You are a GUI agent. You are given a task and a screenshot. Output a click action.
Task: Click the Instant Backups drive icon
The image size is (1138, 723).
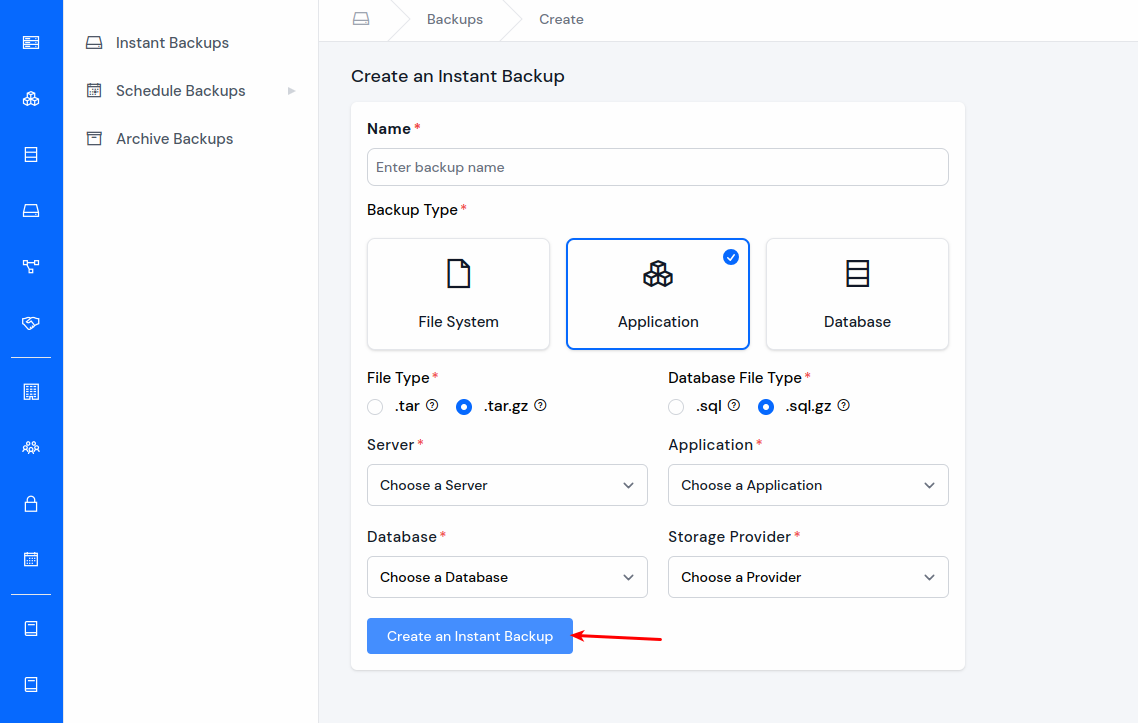[94, 43]
